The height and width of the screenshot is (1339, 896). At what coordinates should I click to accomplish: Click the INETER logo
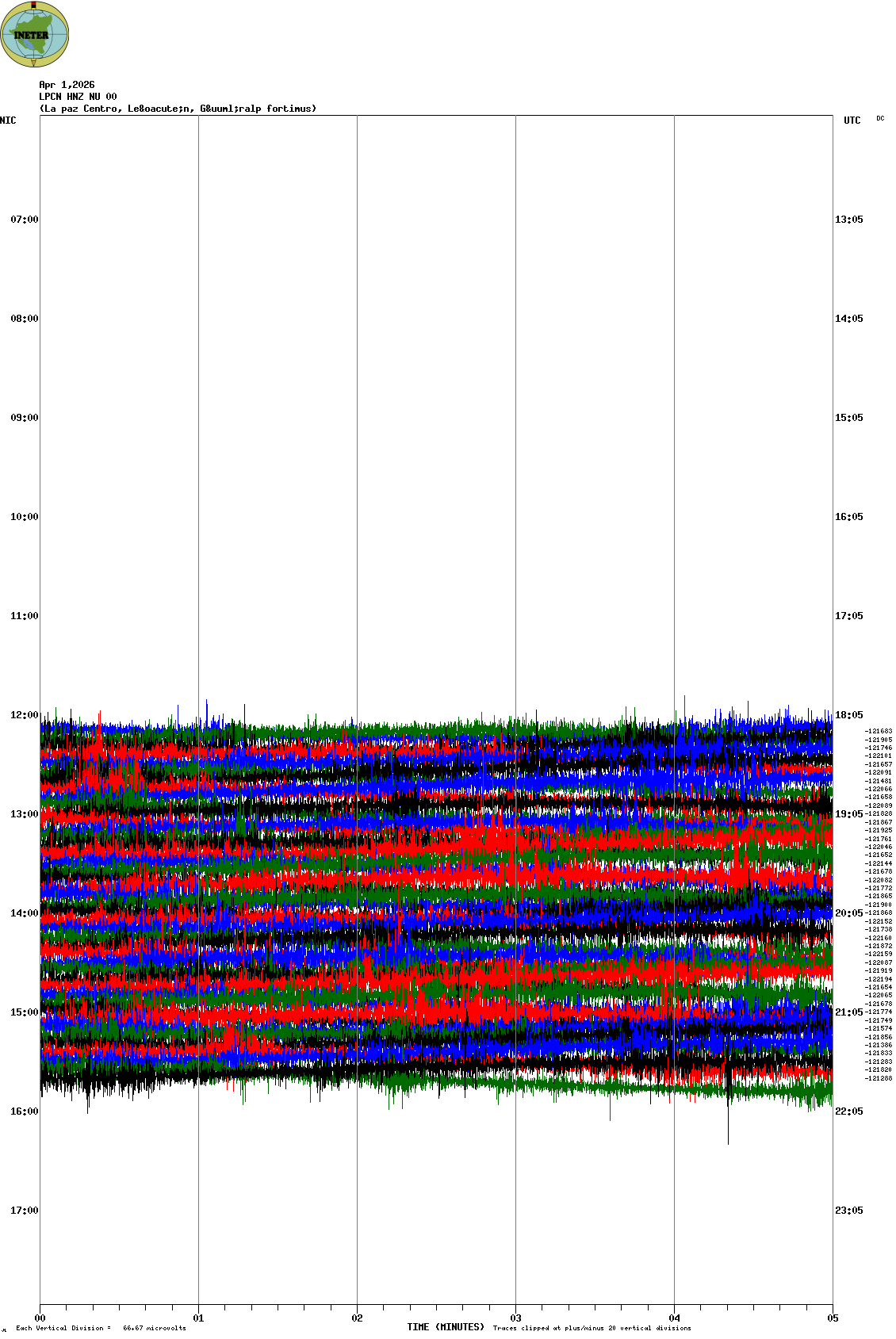point(35,34)
